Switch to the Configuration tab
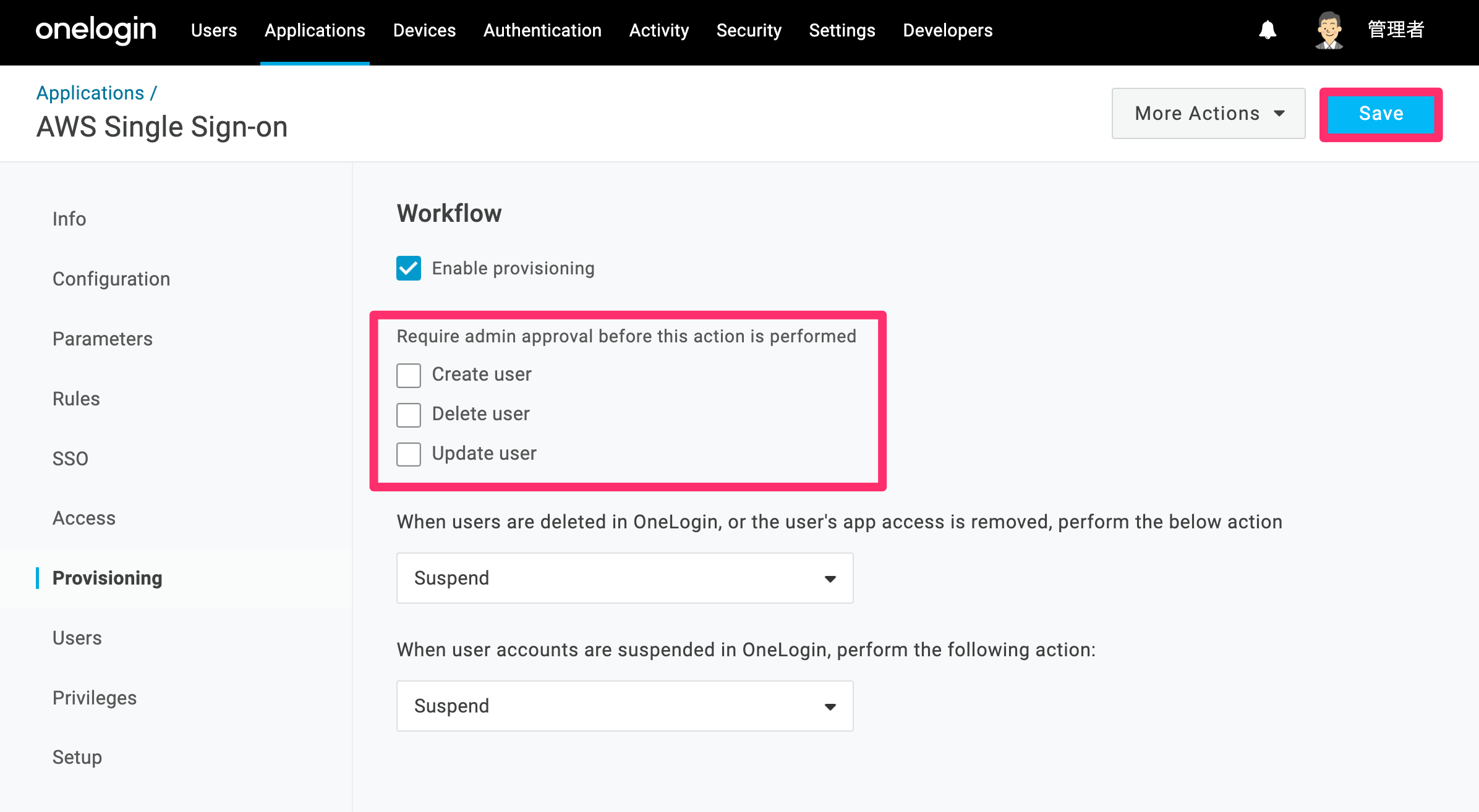 [111, 279]
